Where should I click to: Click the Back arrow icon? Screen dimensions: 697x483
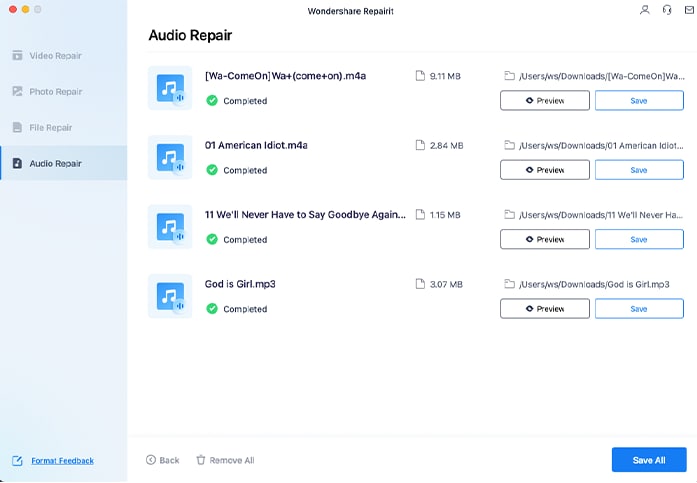tap(151, 460)
